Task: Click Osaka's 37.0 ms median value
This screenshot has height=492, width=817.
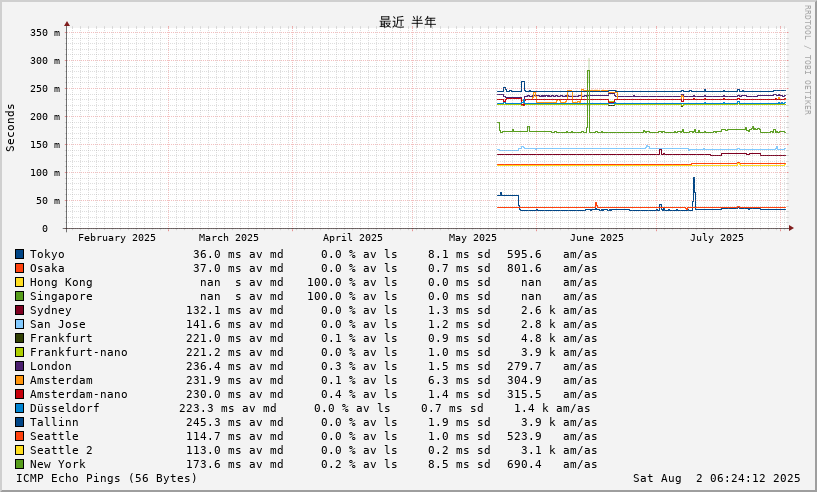Action: coord(217,268)
